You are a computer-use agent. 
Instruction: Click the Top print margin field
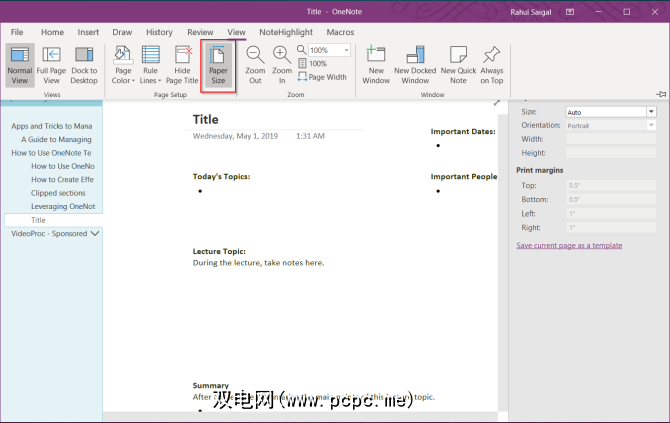point(610,185)
